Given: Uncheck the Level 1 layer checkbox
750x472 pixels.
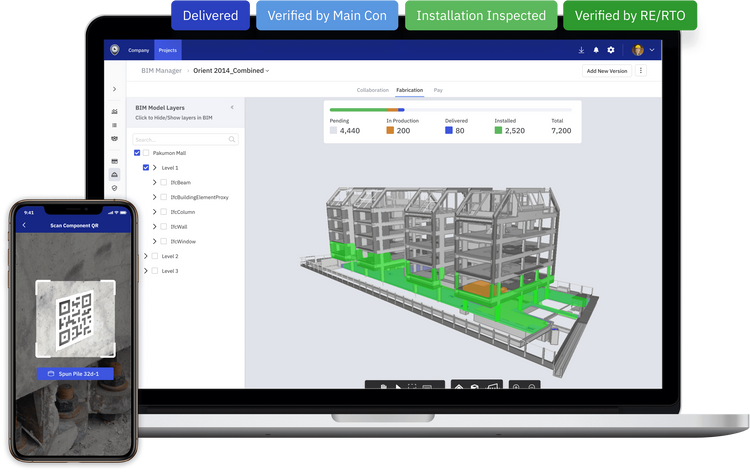Looking at the screenshot, I should click(146, 168).
